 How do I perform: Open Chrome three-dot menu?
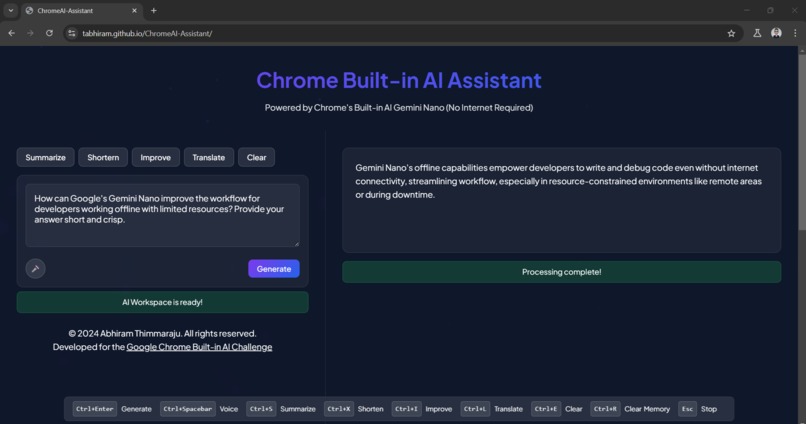795,33
